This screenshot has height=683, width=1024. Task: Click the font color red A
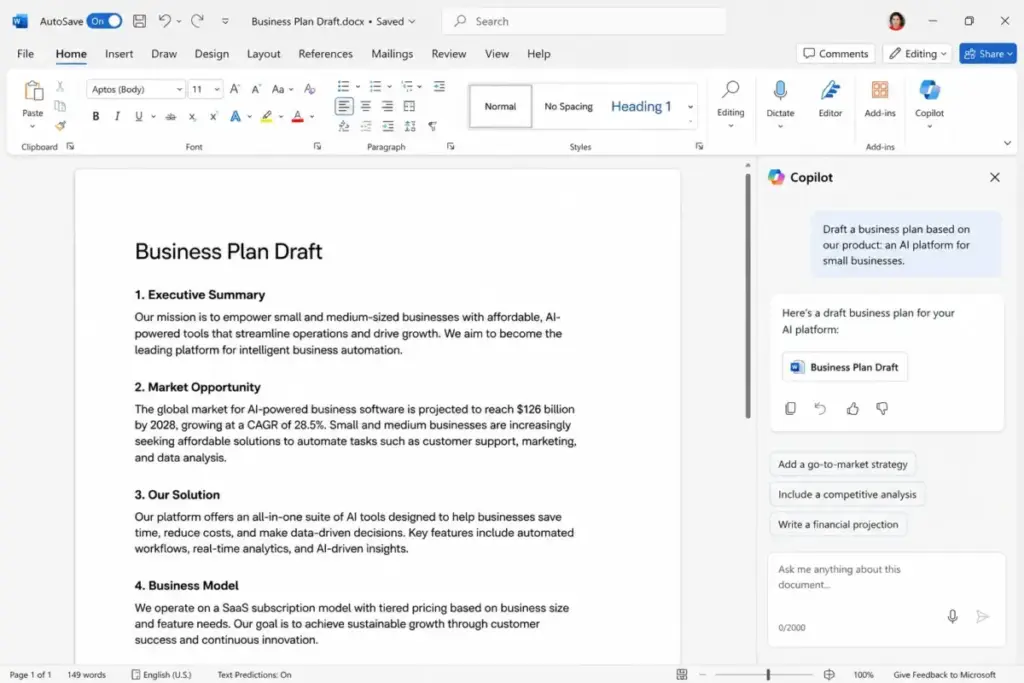point(297,117)
